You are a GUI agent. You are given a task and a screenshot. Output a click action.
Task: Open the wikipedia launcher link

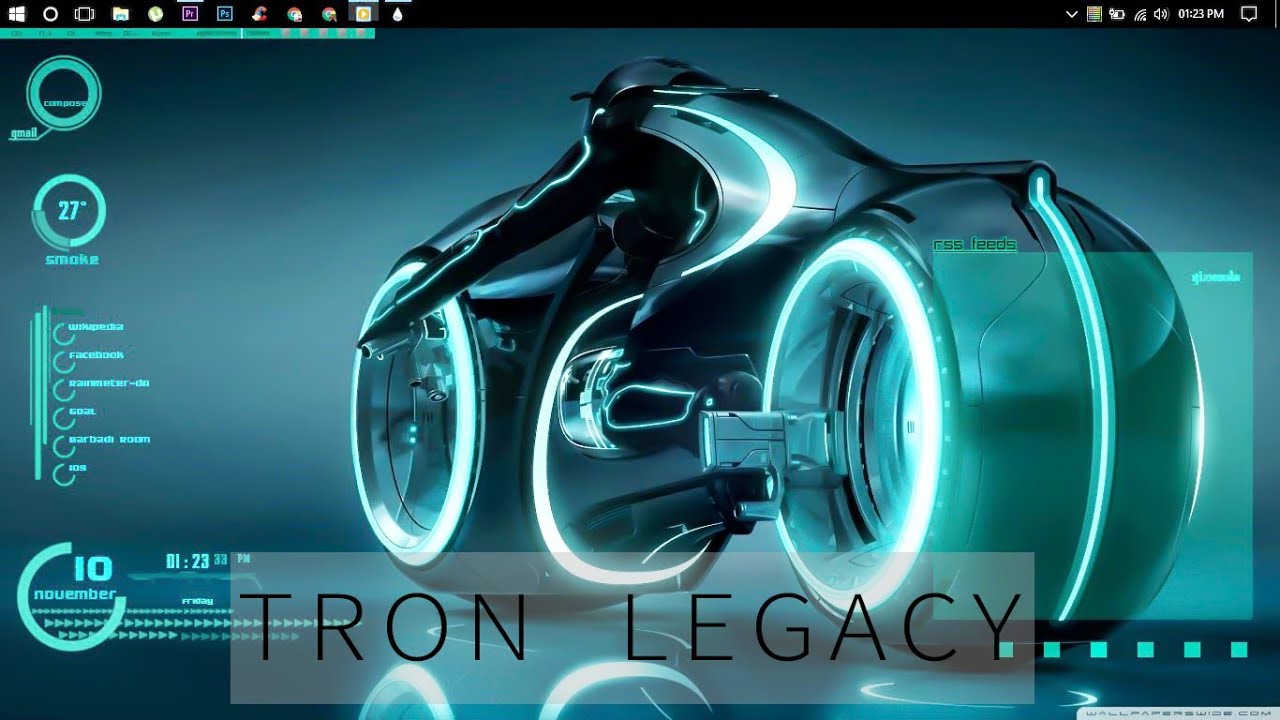[96, 327]
